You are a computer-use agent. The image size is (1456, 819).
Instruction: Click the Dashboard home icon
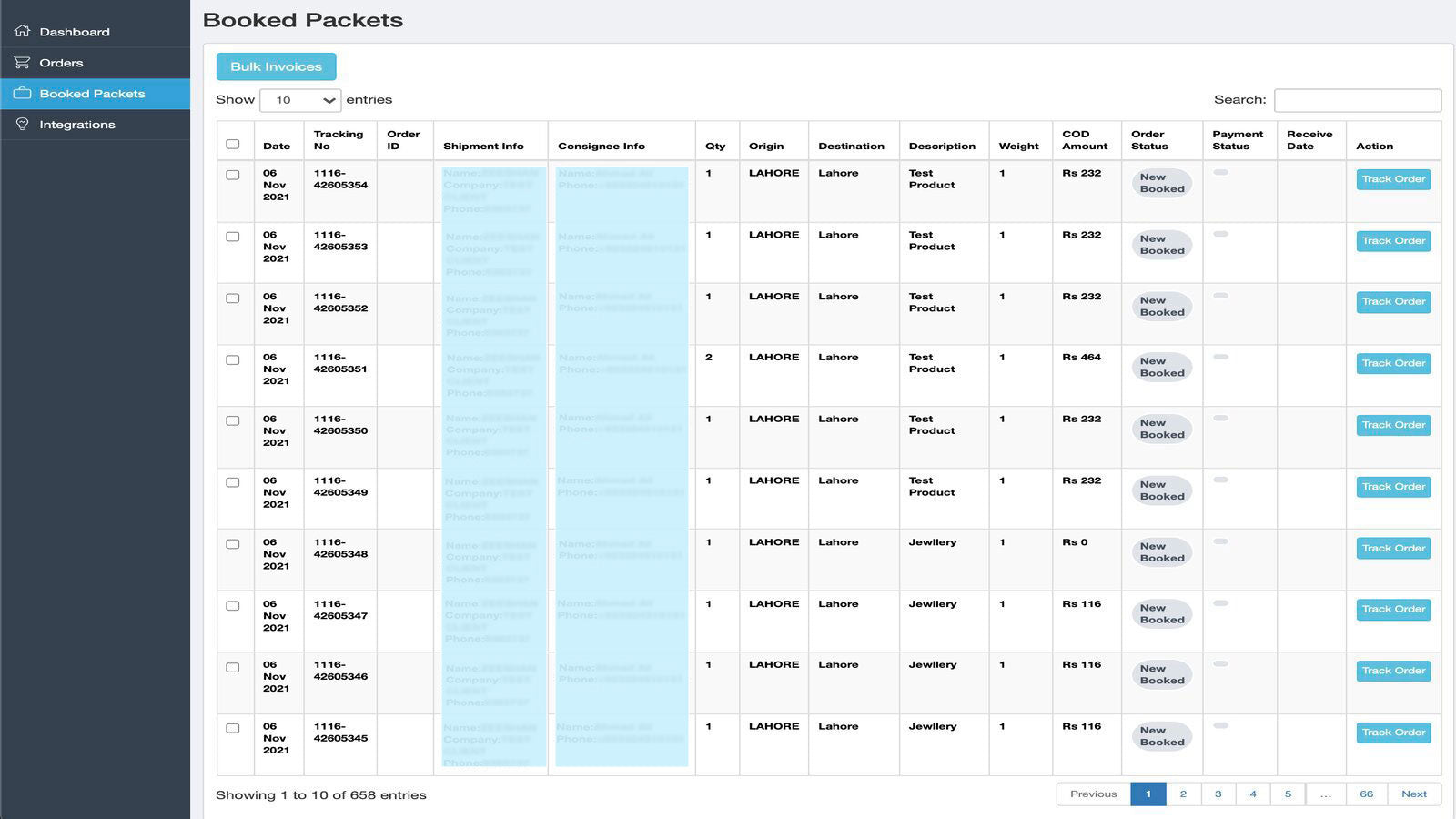click(x=22, y=31)
